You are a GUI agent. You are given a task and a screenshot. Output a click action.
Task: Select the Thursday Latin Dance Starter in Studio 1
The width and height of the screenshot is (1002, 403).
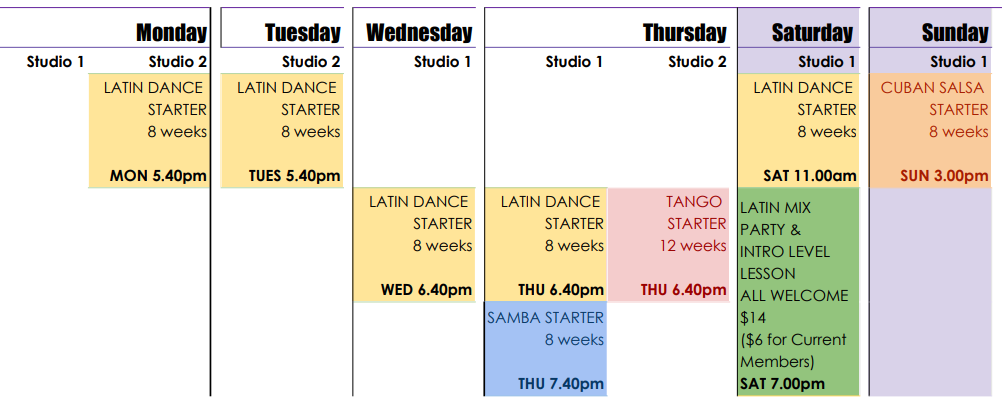[546, 245]
